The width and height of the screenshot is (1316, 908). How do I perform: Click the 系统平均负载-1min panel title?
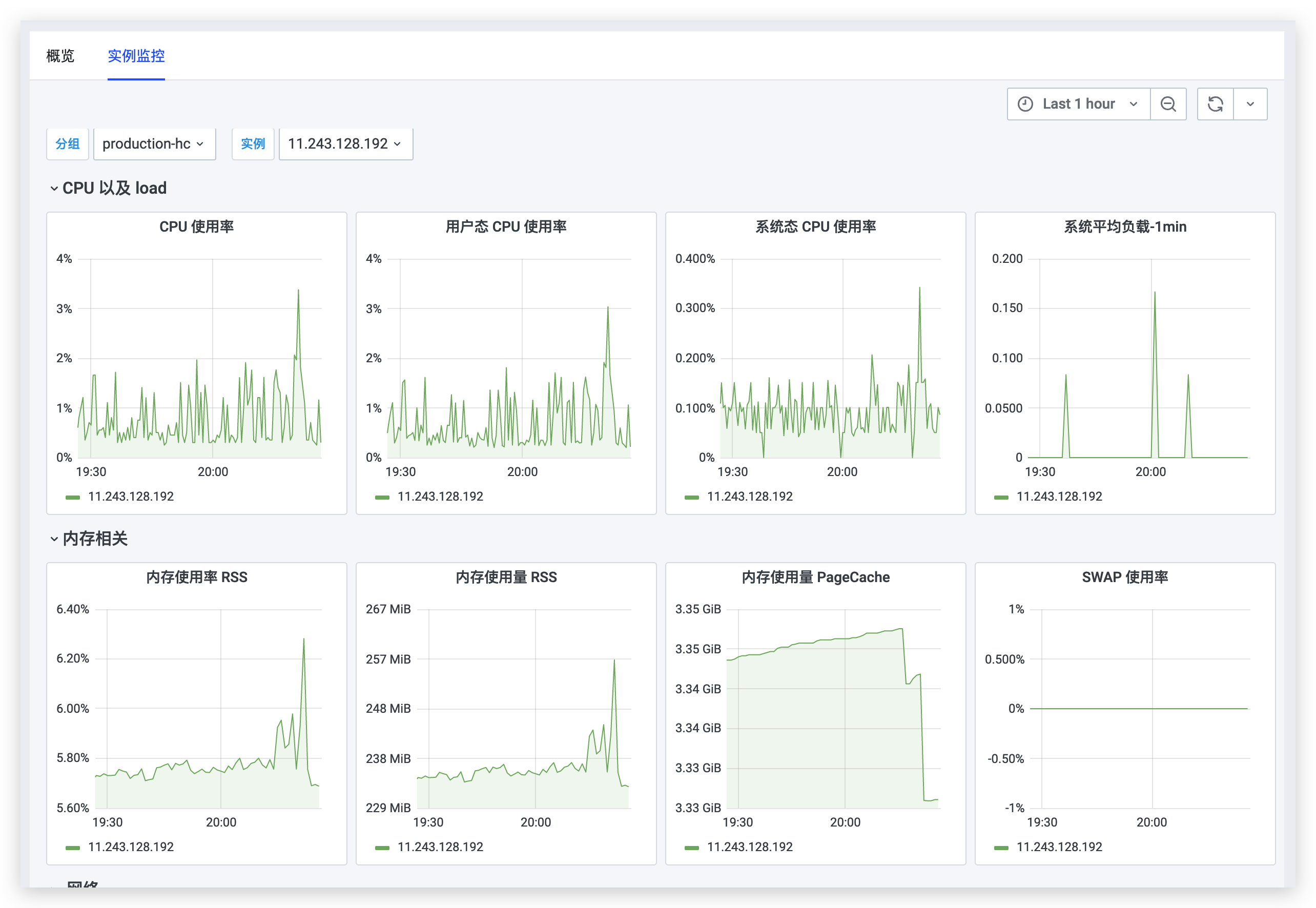tap(1125, 226)
